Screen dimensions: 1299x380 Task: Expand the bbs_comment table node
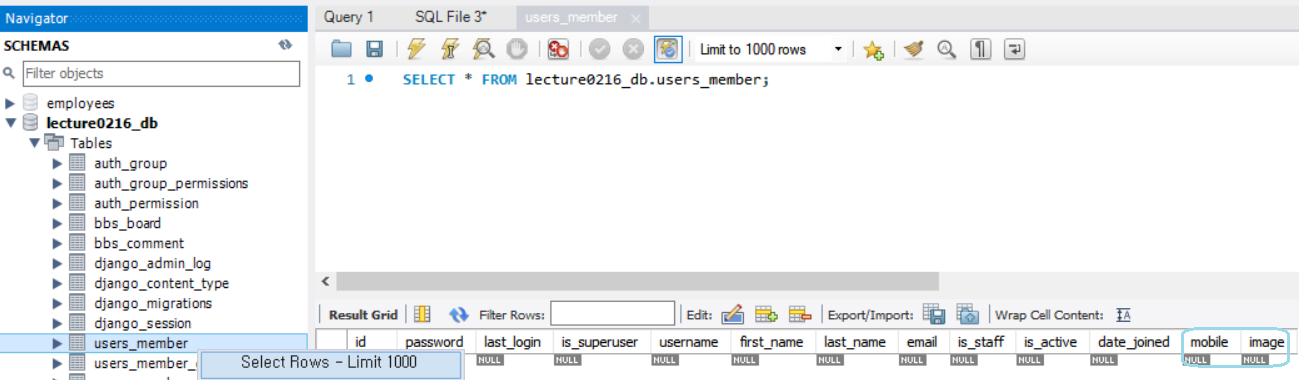click(58, 243)
